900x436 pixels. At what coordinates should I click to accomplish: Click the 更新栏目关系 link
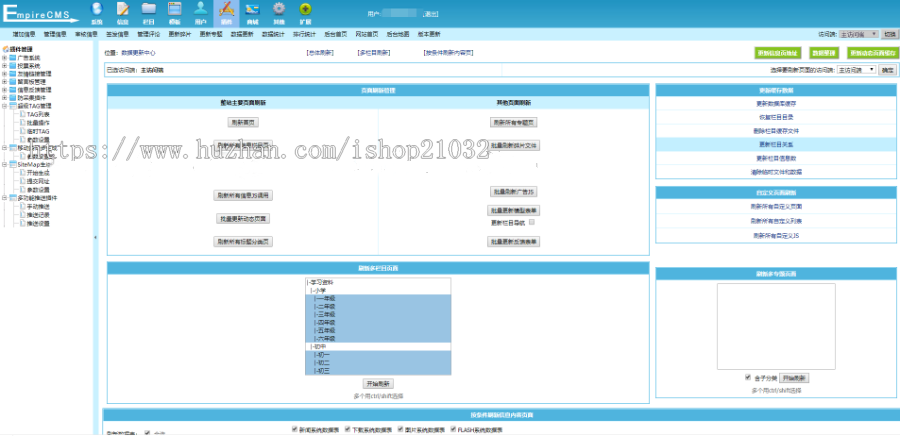pyautogui.click(x=776, y=144)
